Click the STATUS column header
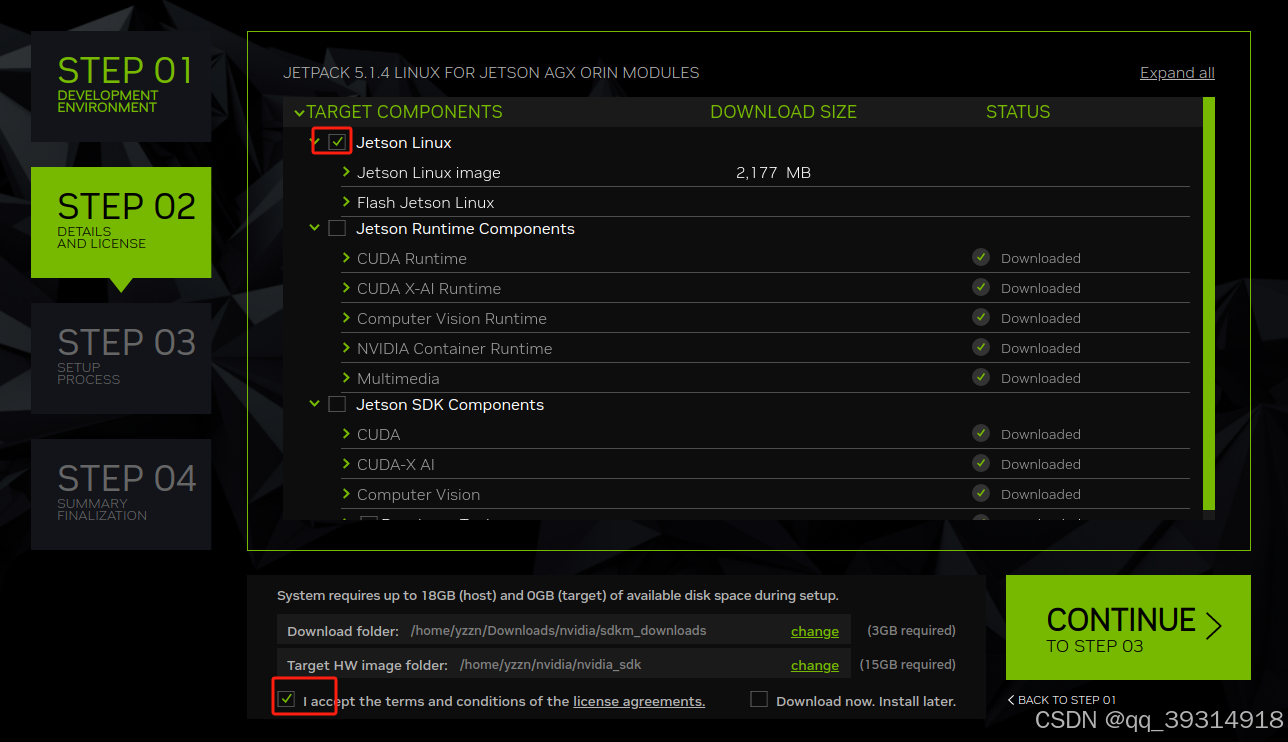This screenshot has width=1288, height=742. coord(1018,112)
